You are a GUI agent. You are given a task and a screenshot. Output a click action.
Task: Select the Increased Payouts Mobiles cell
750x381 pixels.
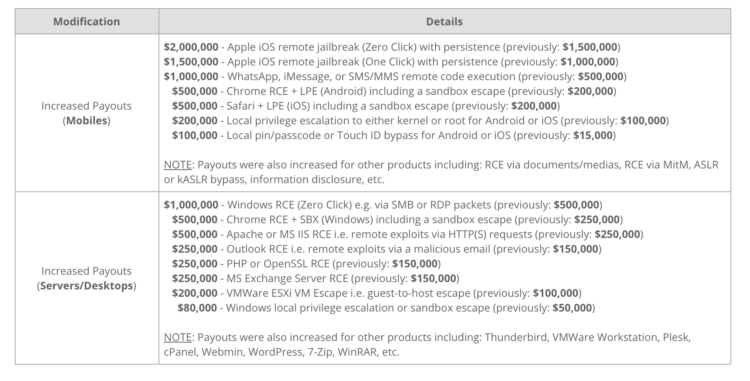pyautogui.click(x=87, y=113)
